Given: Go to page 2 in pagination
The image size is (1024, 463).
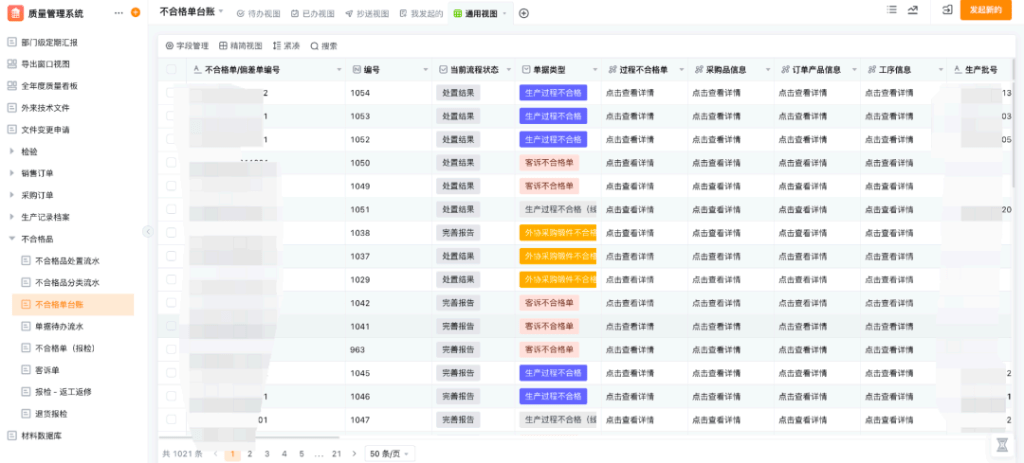Looking at the screenshot, I should pyautogui.click(x=250, y=453).
